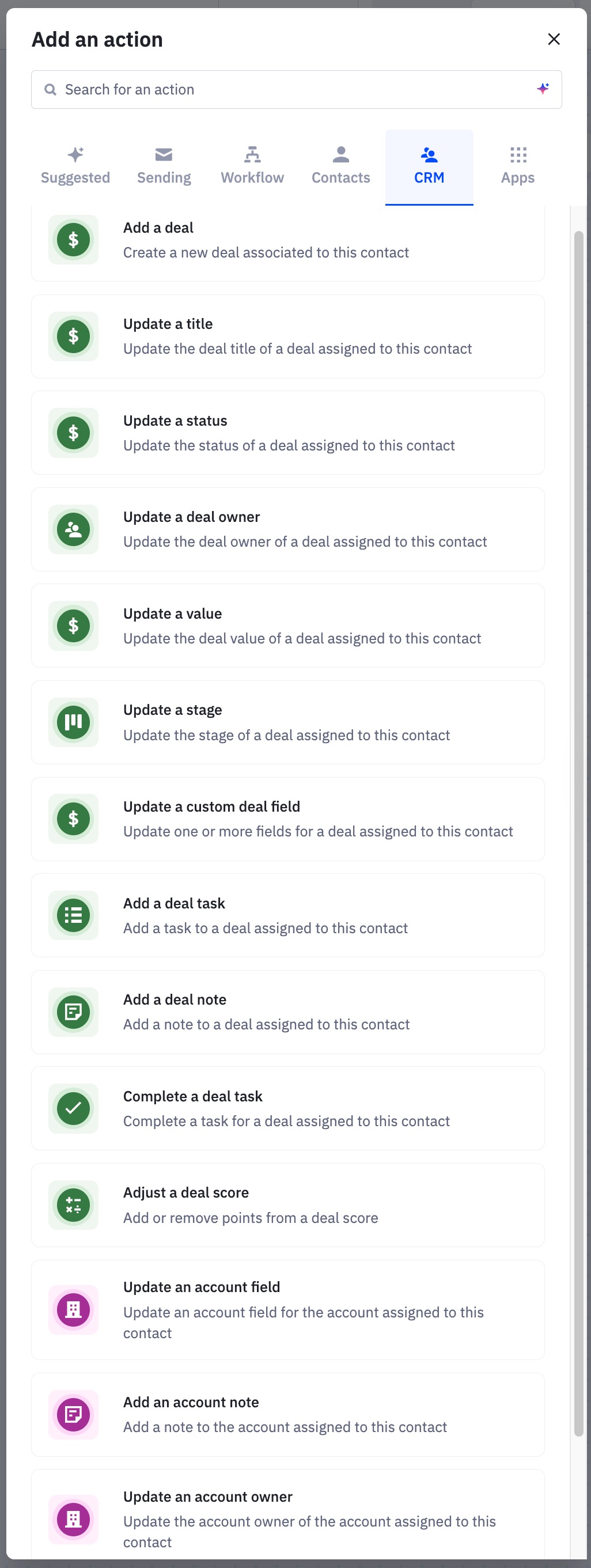Screen dimensions: 591x1568
Task: Click the purple note icon beside Add an account note
Action: point(73,1415)
